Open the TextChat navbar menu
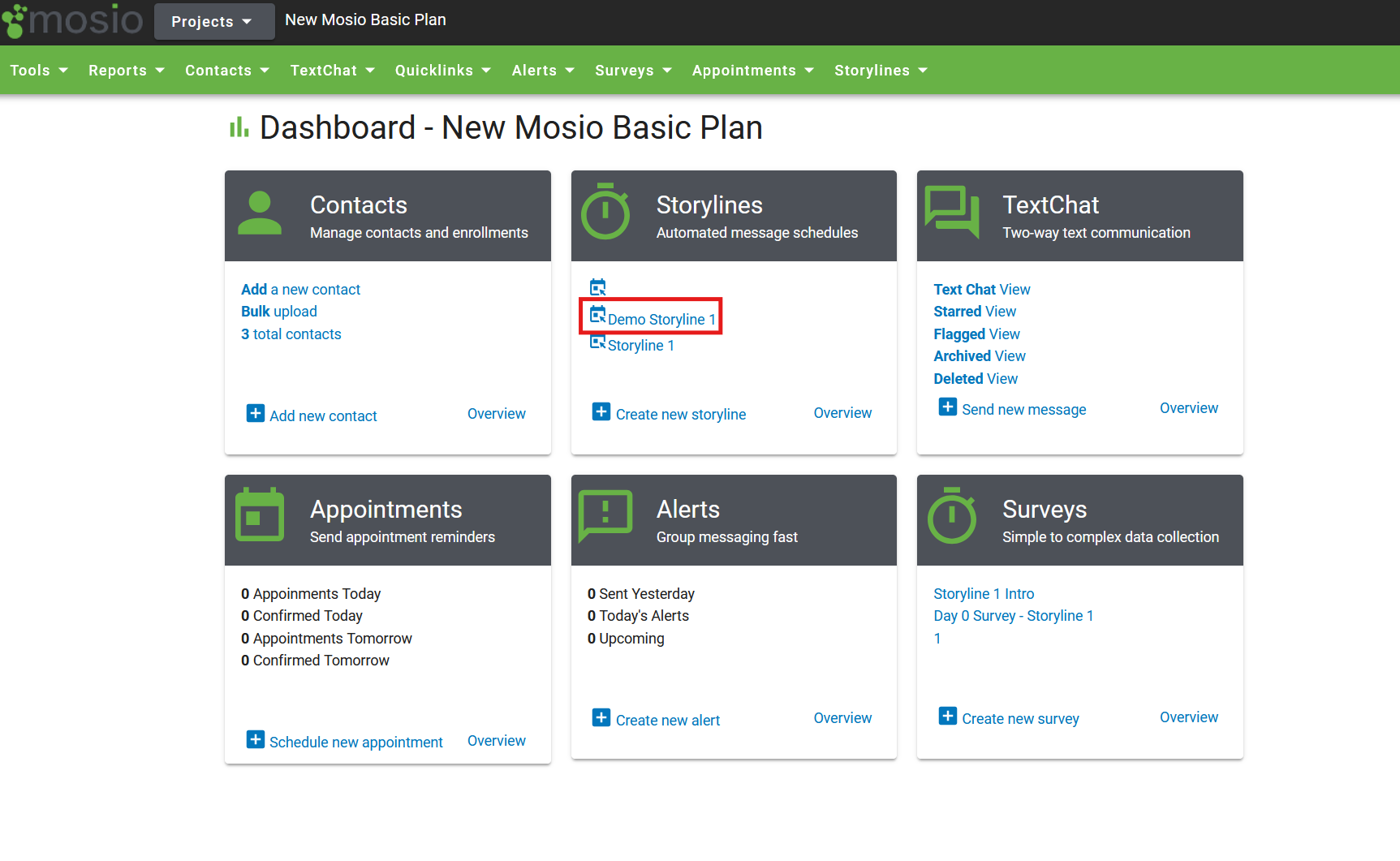 point(333,71)
